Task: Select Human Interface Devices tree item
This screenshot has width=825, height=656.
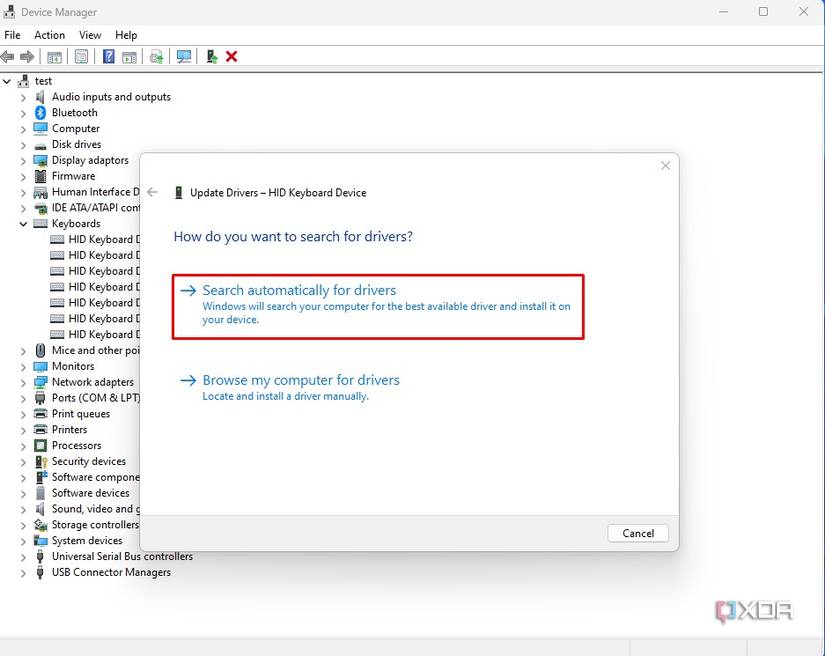Action: [96, 192]
